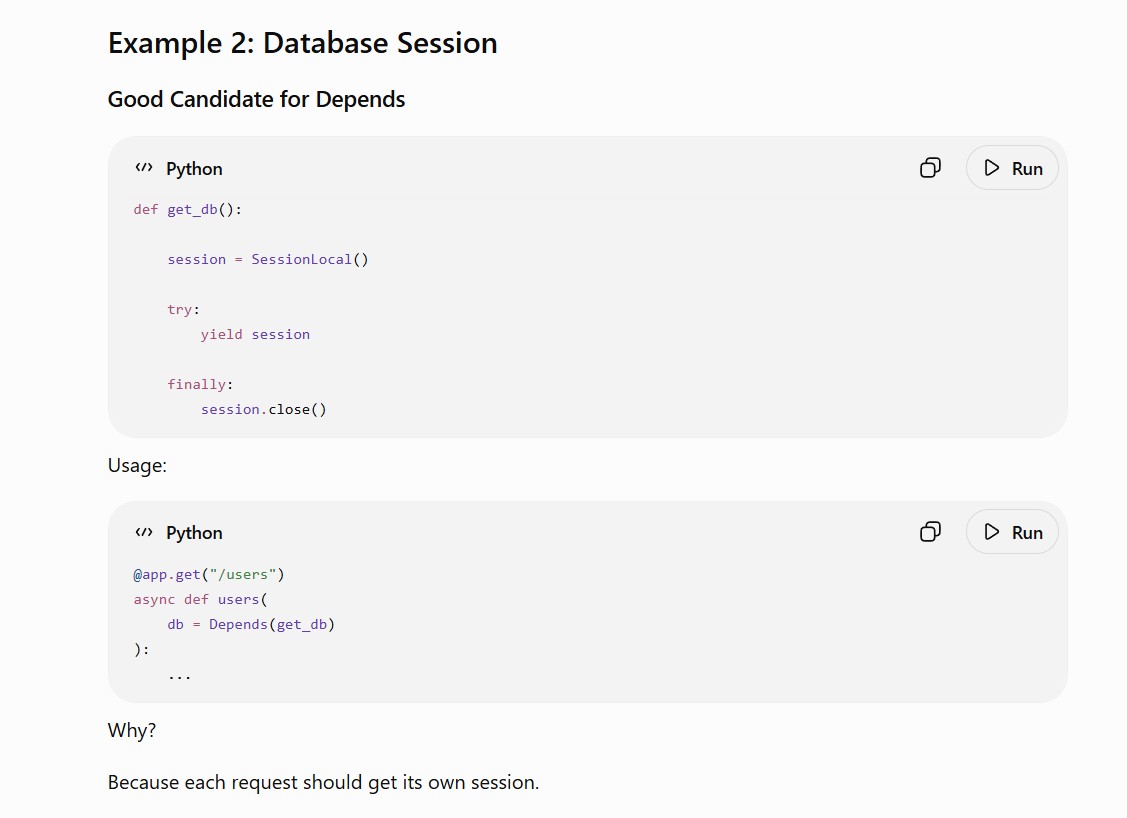Image resolution: width=1127 pixels, height=818 pixels.
Task: Click the 'session.close()' code line
Action: pyautogui.click(x=264, y=409)
